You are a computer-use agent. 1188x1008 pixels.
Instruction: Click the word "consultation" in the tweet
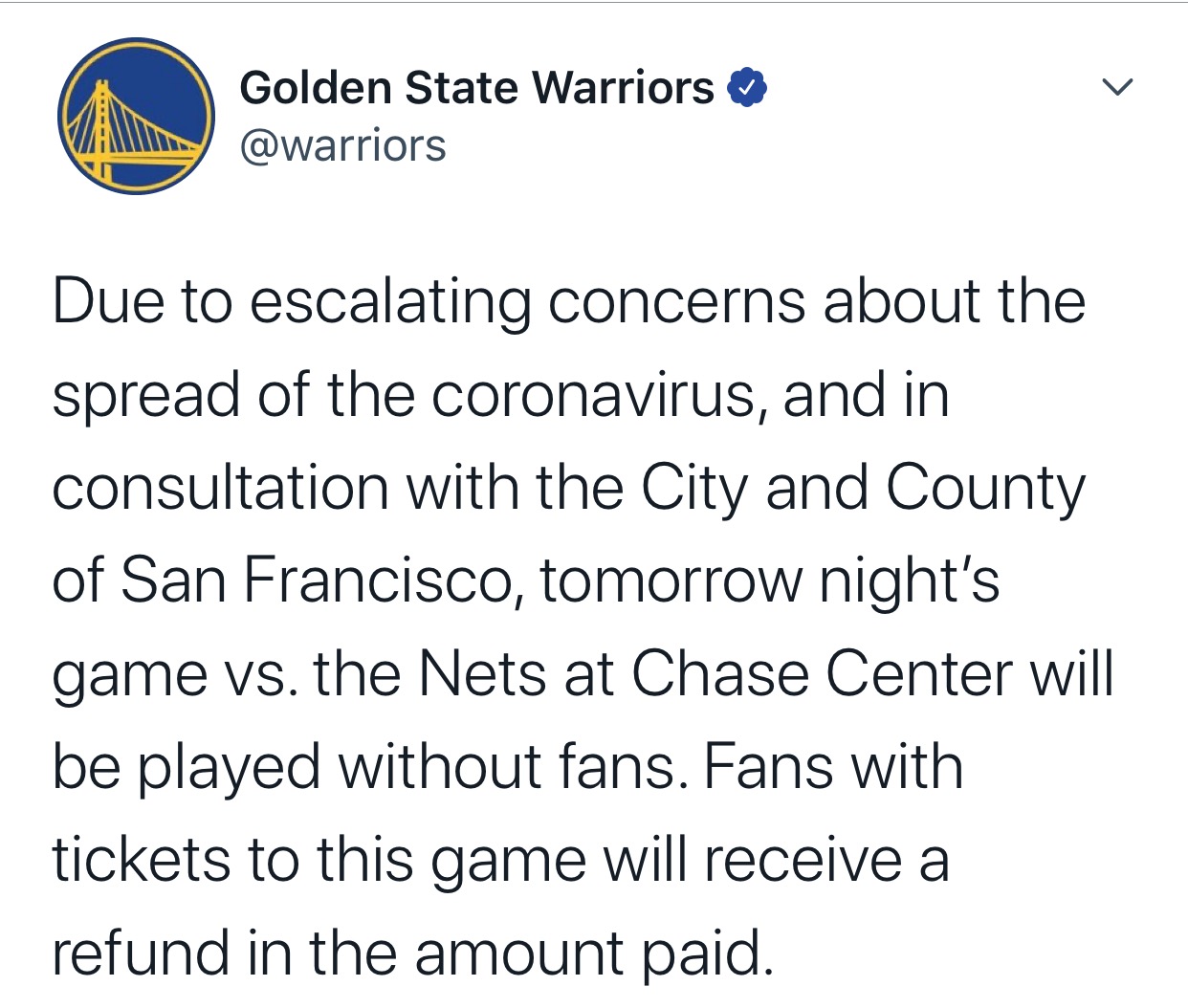[220, 488]
